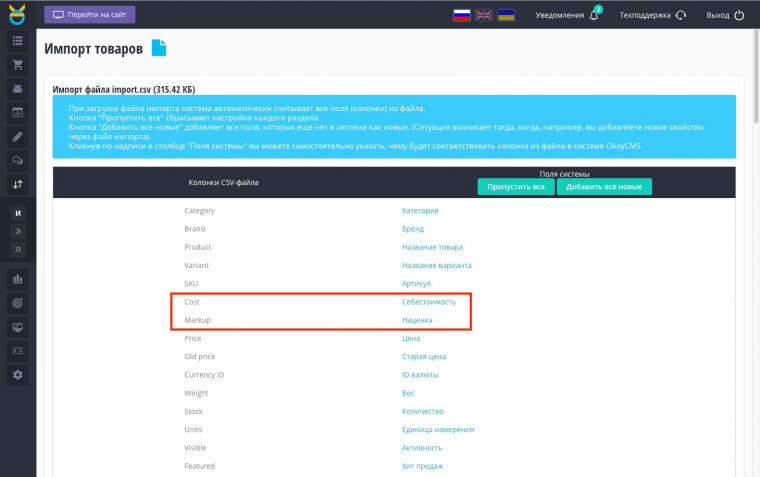Select the 'Л' submenu item in sidebar
760x477 pixels.
click(17, 249)
